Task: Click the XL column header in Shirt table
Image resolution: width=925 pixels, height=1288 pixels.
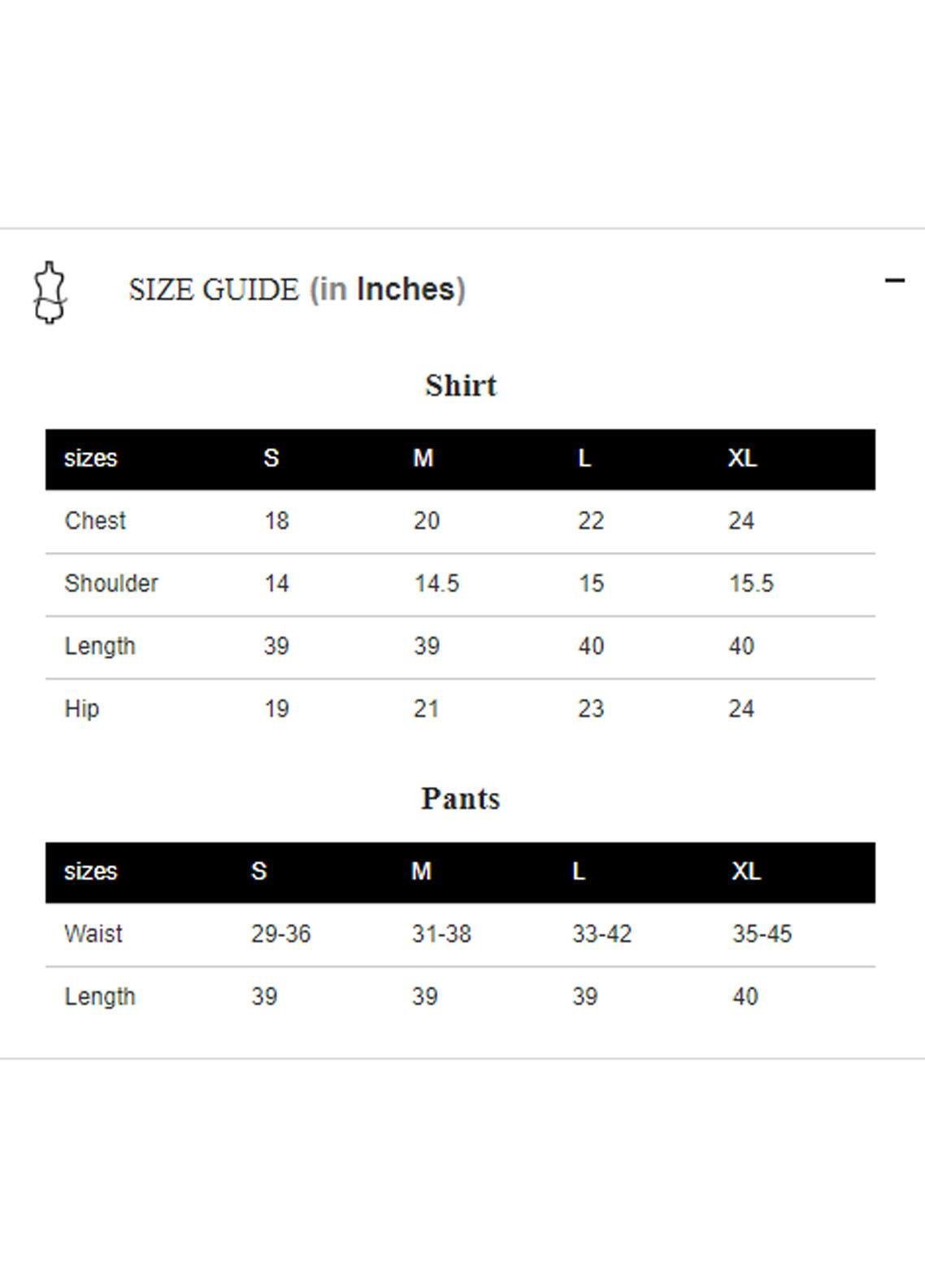Action: 742,459
